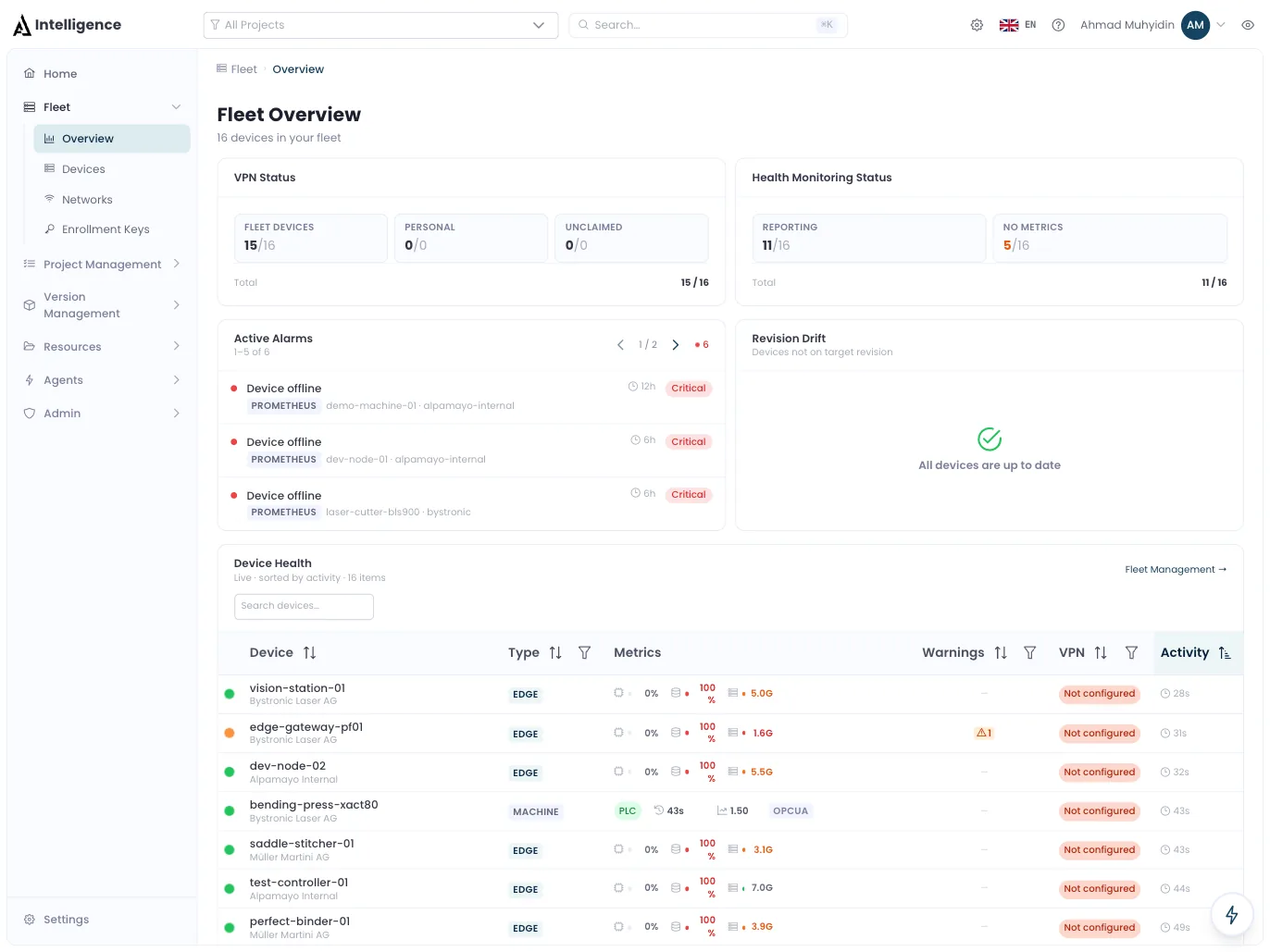Click the Intelligence logo

(x=68, y=25)
